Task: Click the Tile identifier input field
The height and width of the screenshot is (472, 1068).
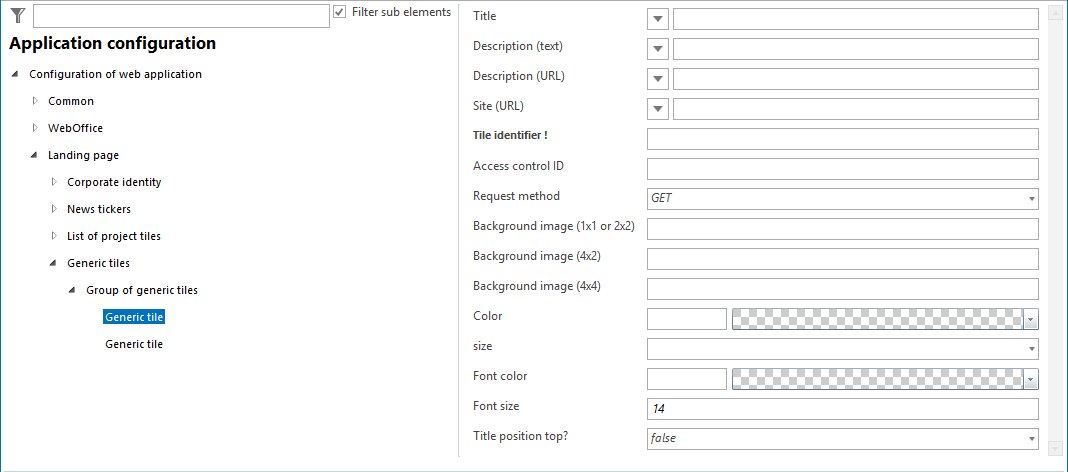Action: click(842, 139)
